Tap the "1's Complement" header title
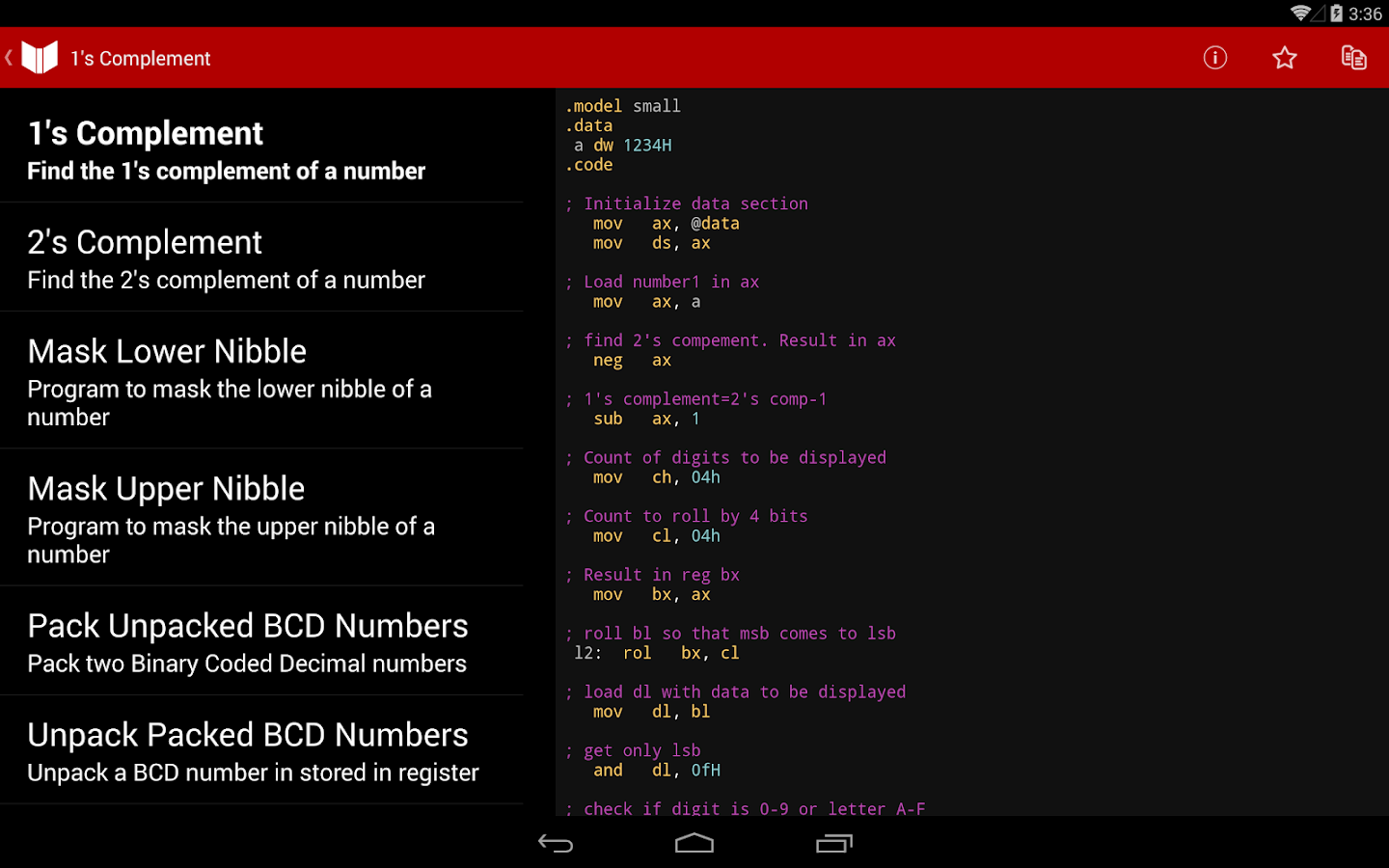 click(140, 58)
